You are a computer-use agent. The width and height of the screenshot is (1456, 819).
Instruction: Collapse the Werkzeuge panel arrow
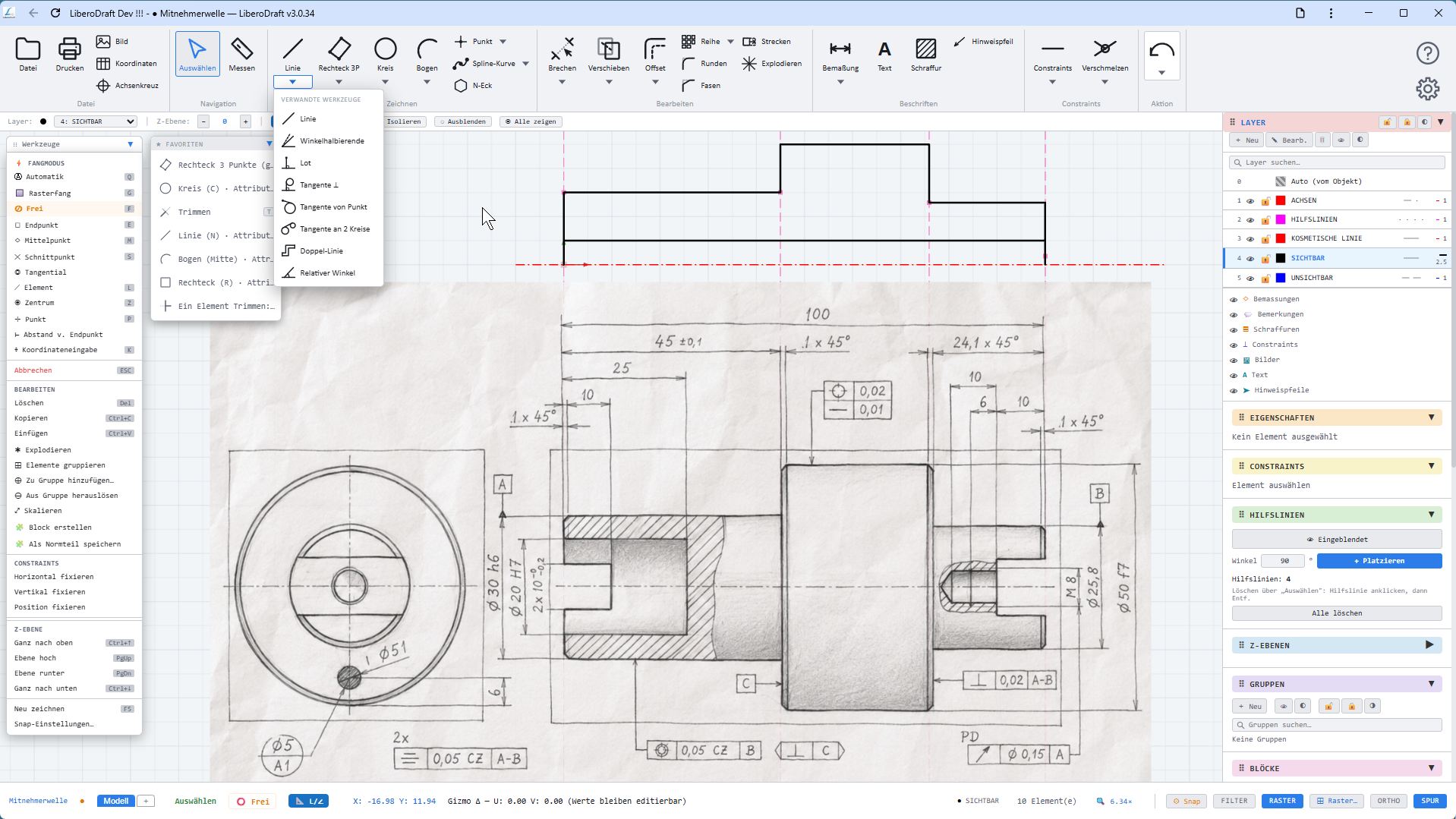tap(130, 144)
